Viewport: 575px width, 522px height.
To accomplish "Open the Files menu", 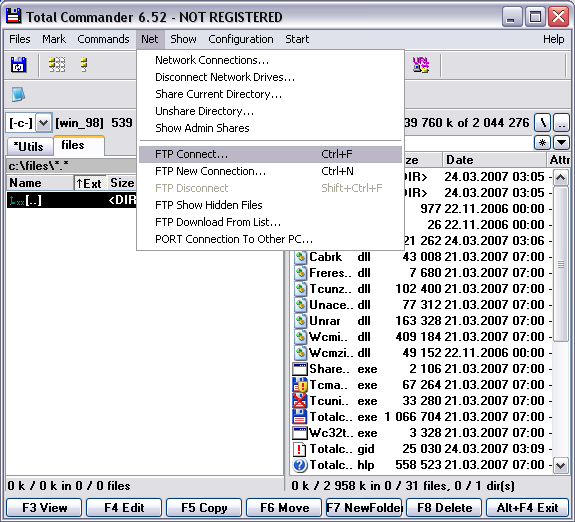I will 20,39.
